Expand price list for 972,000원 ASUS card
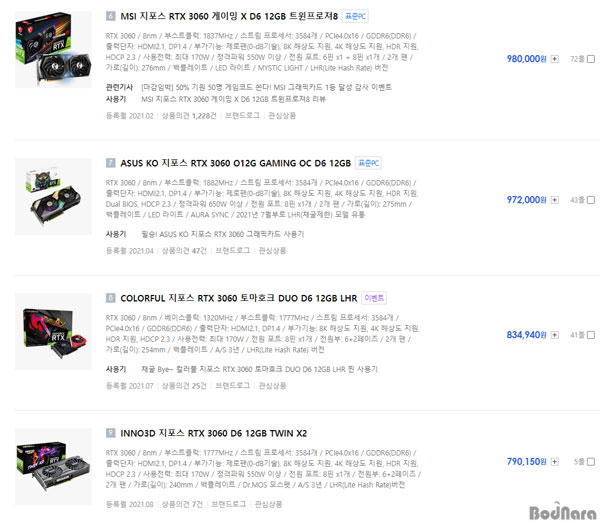 pos(555,200)
